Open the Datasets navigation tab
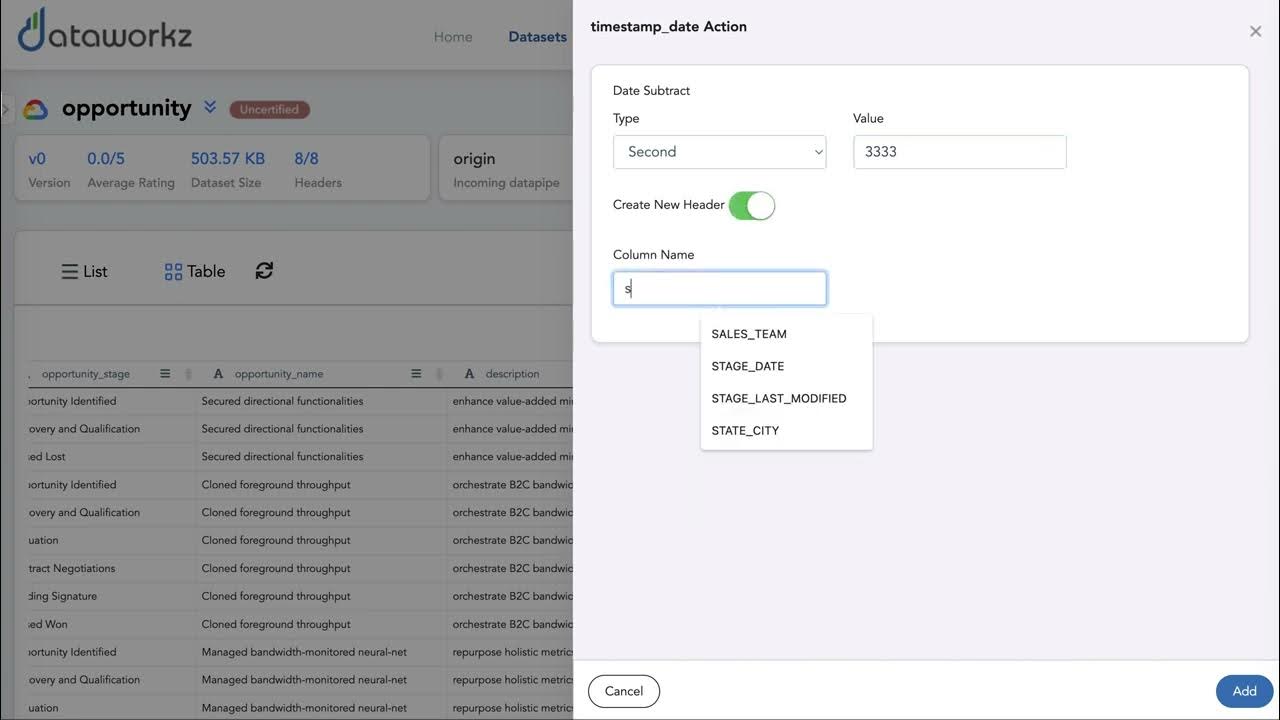 pyautogui.click(x=537, y=37)
